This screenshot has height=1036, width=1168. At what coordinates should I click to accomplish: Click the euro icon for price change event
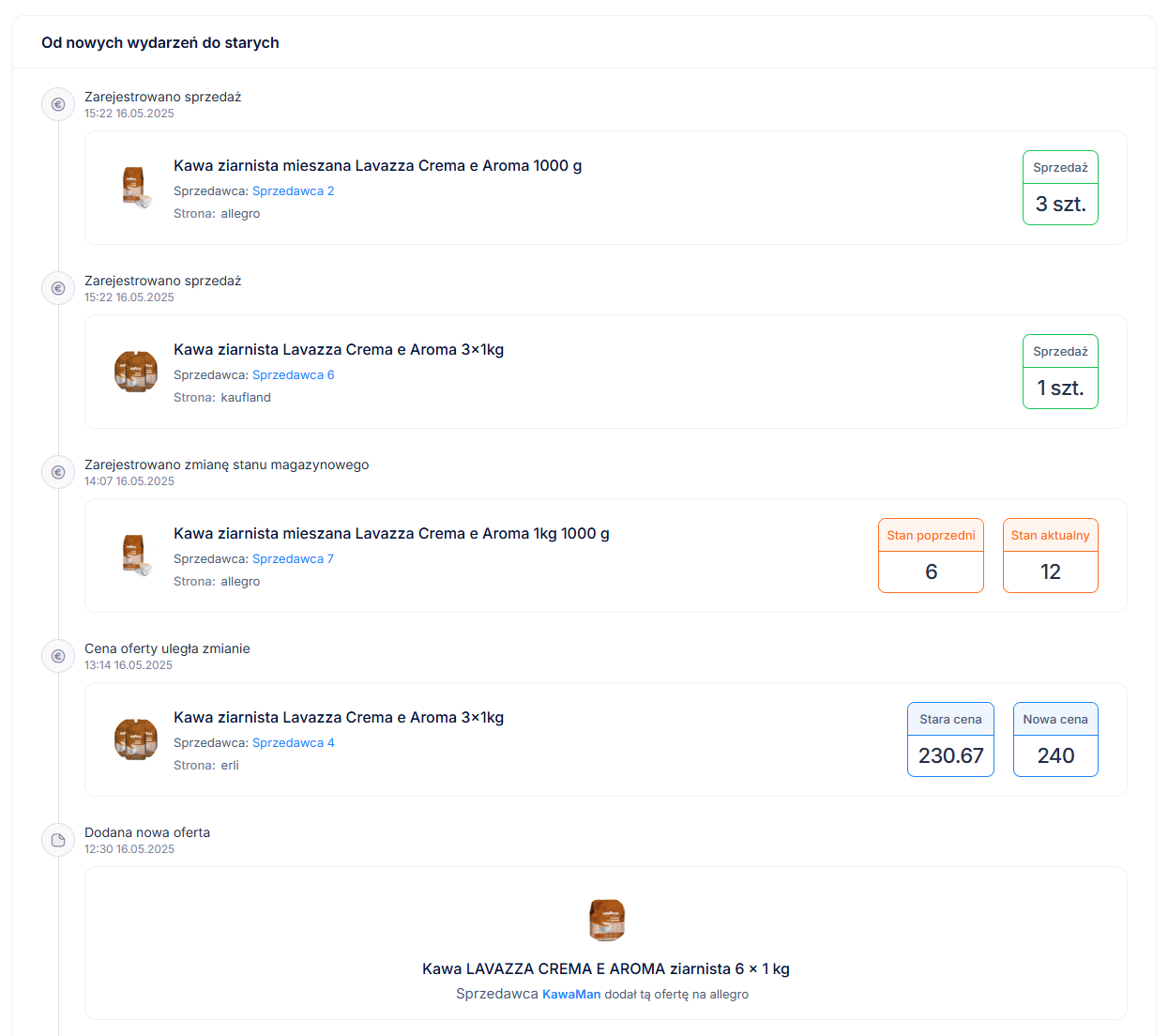pyautogui.click(x=58, y=656)
